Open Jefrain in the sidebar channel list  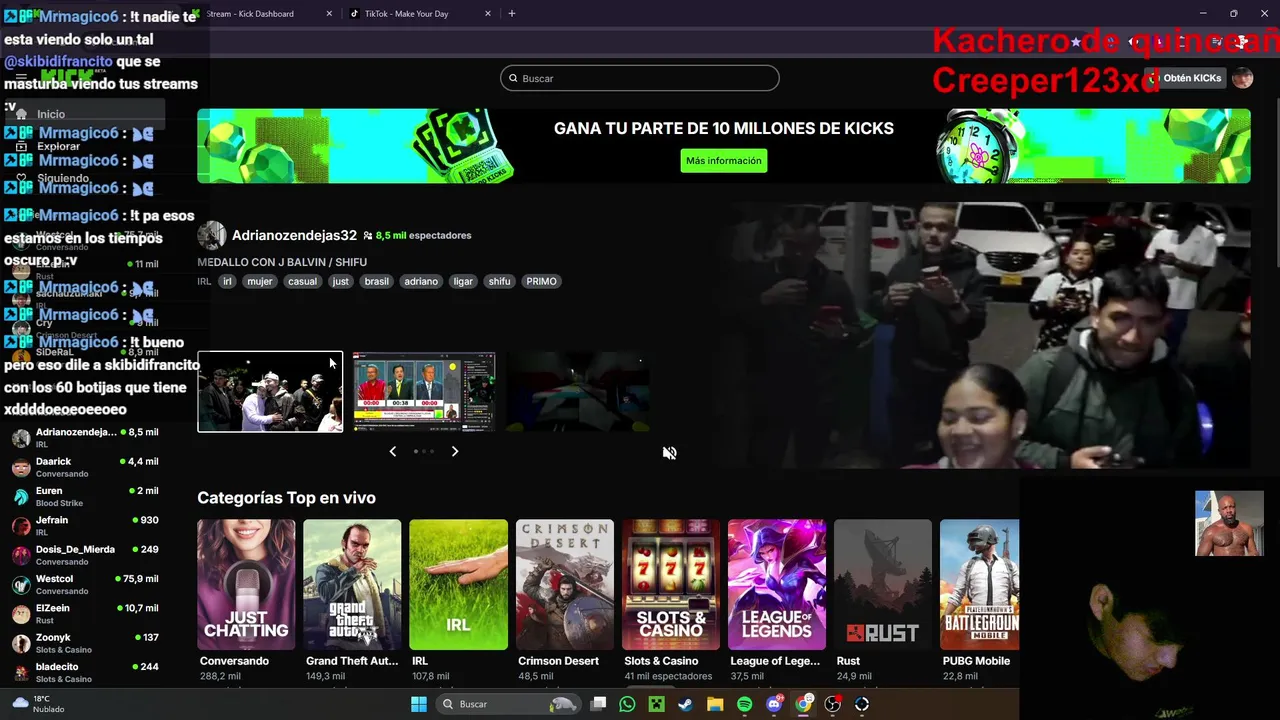[85, 526]
